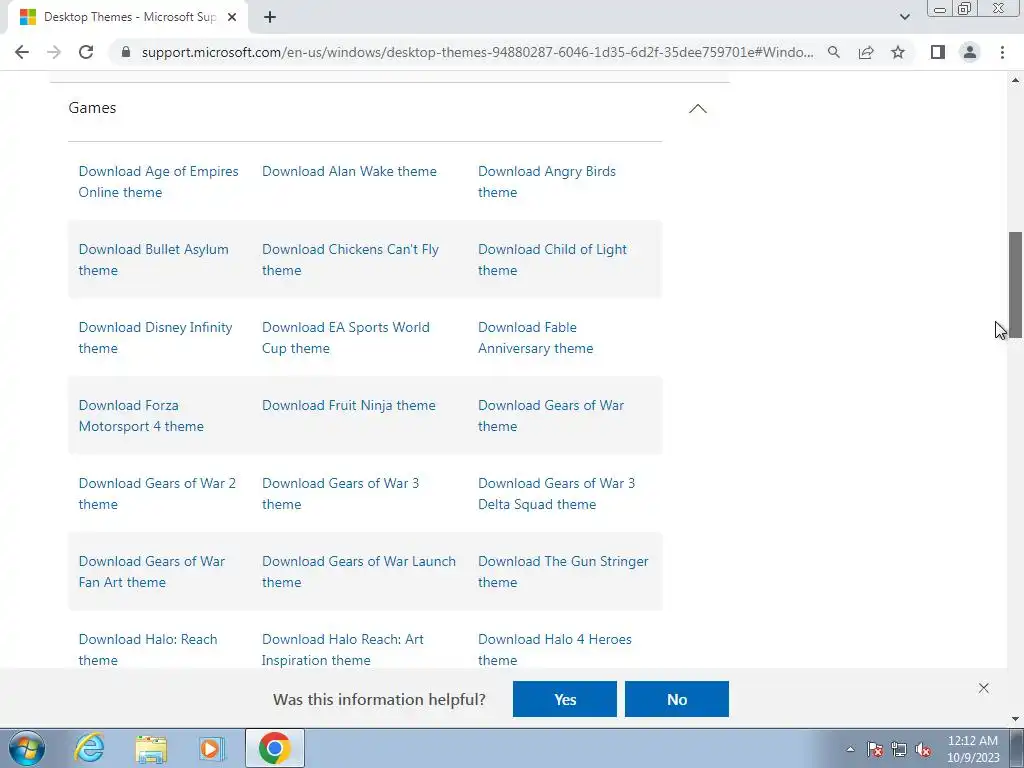Reload the current page
Screen dimensions: 1024x768
coord(86,52)
